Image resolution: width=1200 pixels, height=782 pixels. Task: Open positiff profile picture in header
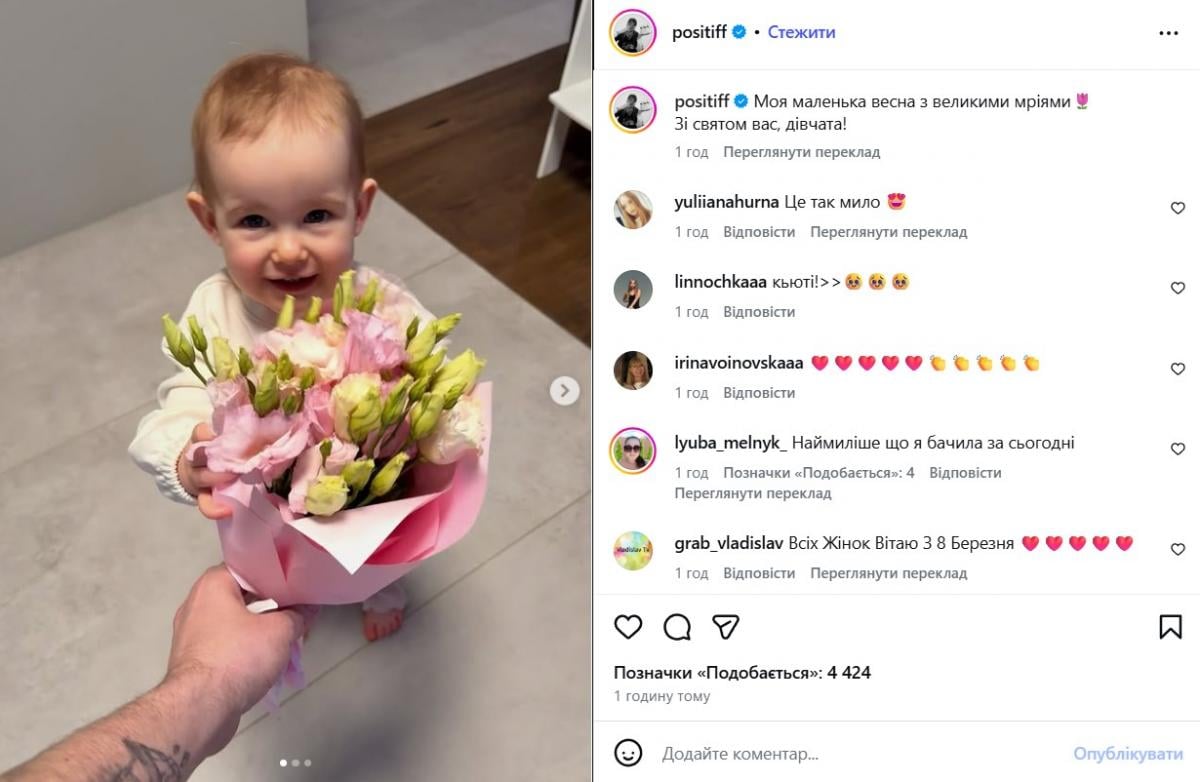tap(632, 32)
